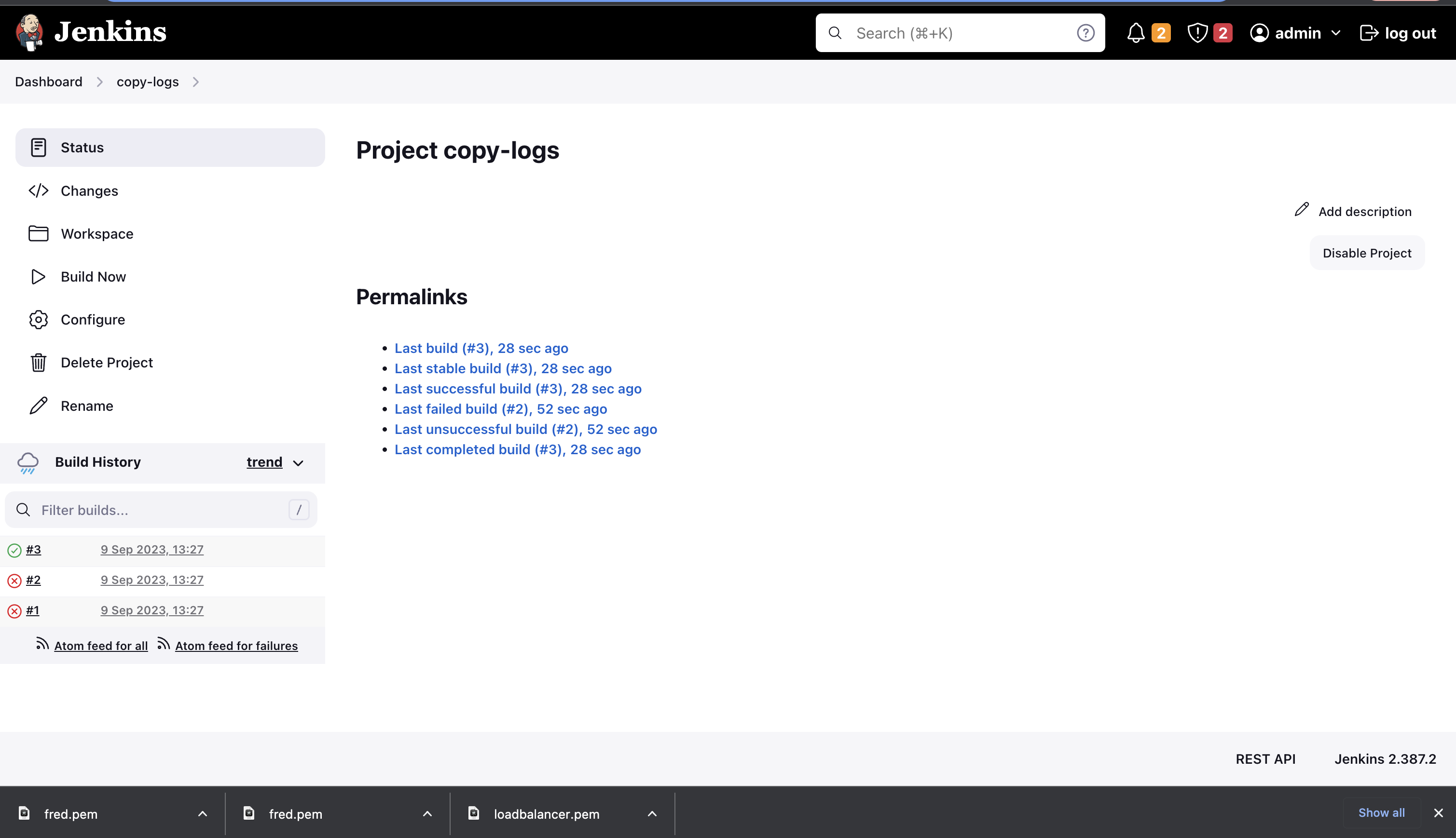This screenshot has width=1456, height=838.
Task: Select the Changes item in the sidebar
Action: (x=89, y=190)
